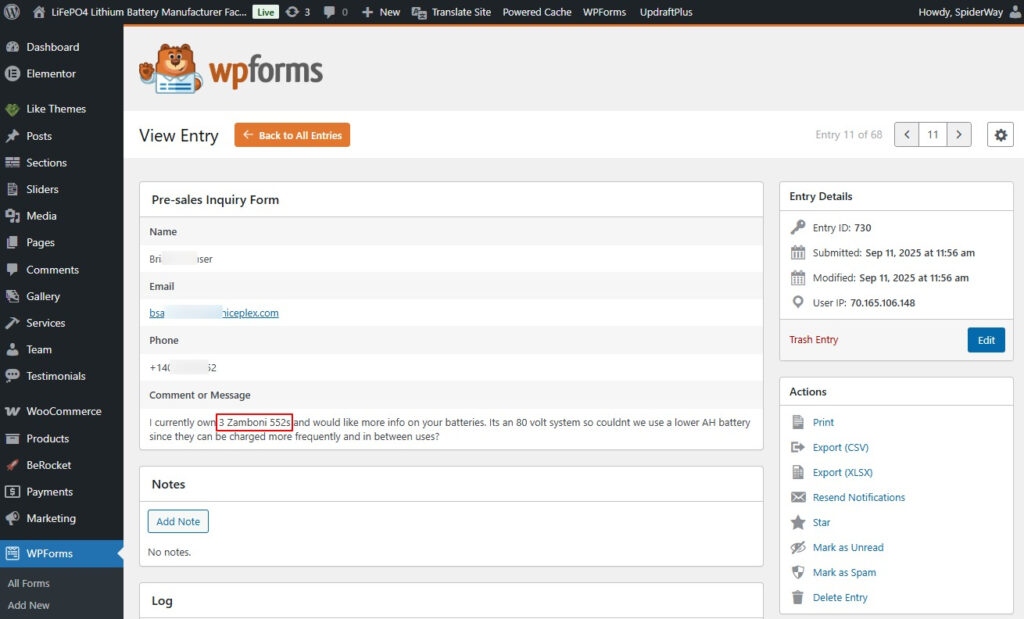Click the Print action
This screenshot has width=1024, height=619.
823,422
